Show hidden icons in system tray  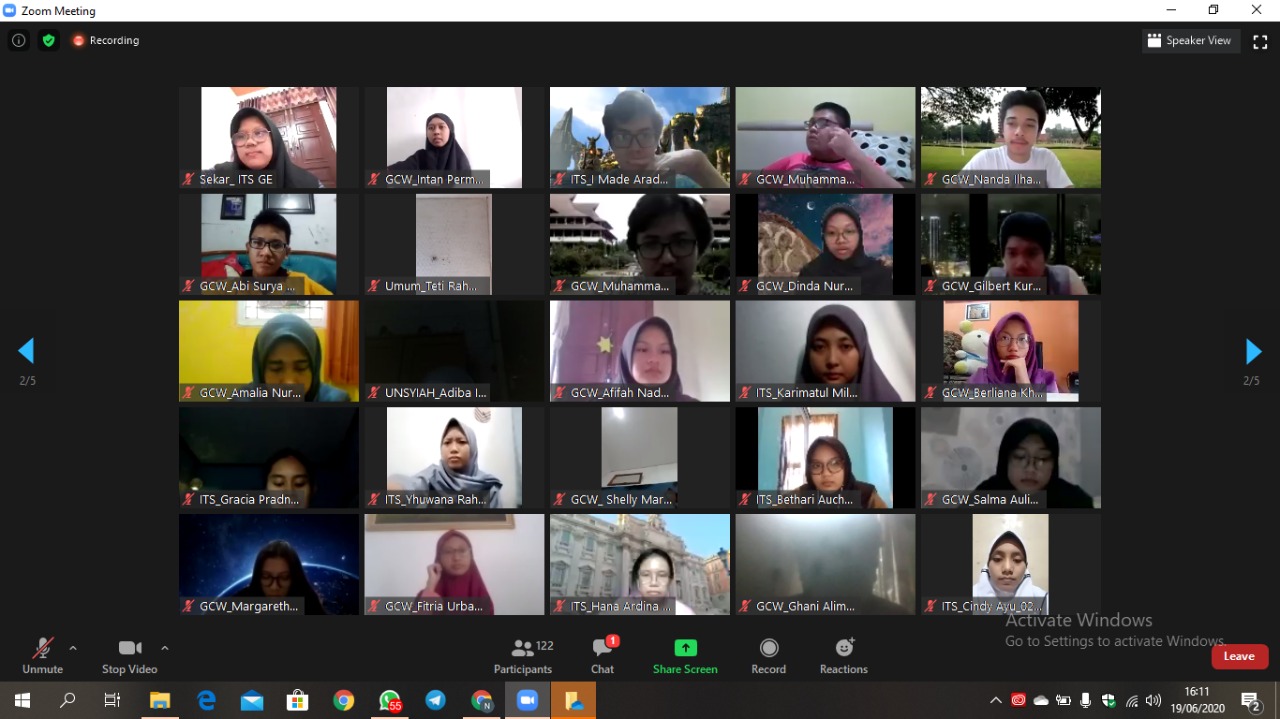pyautogui.click(x=995, y=701)
